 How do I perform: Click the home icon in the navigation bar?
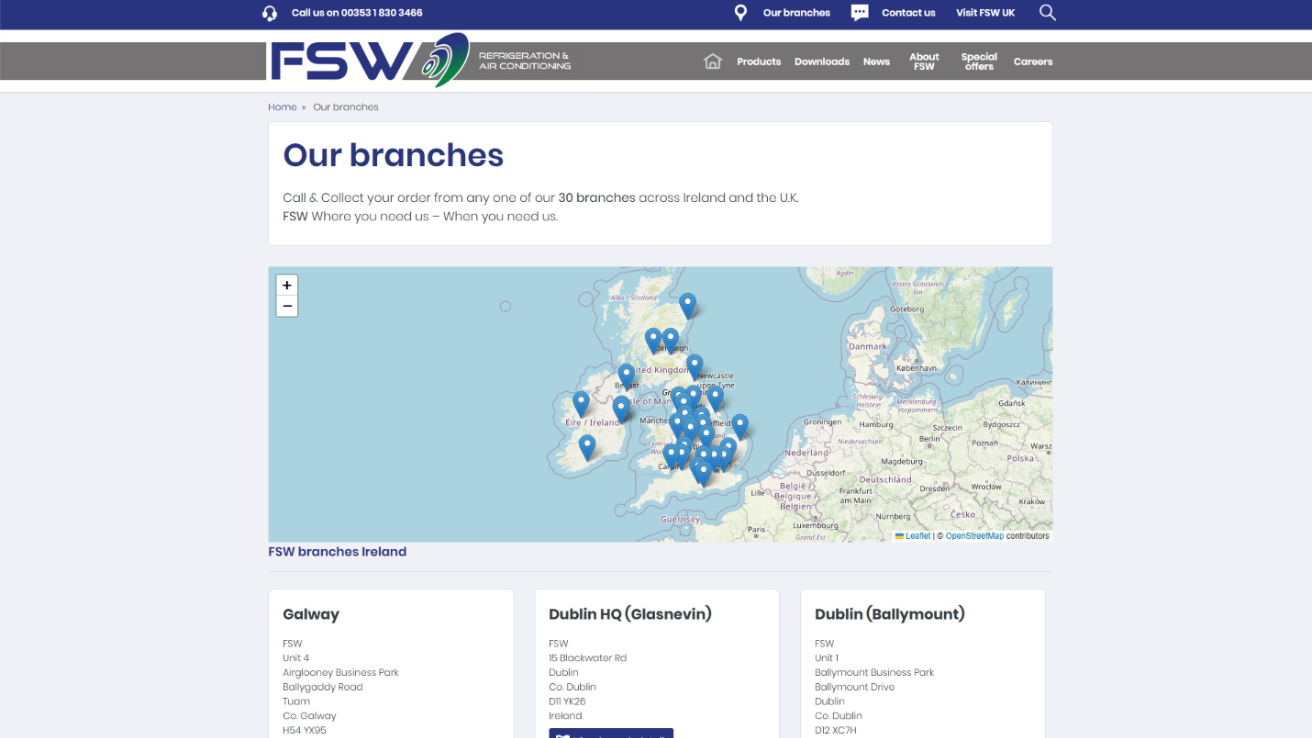712,61
